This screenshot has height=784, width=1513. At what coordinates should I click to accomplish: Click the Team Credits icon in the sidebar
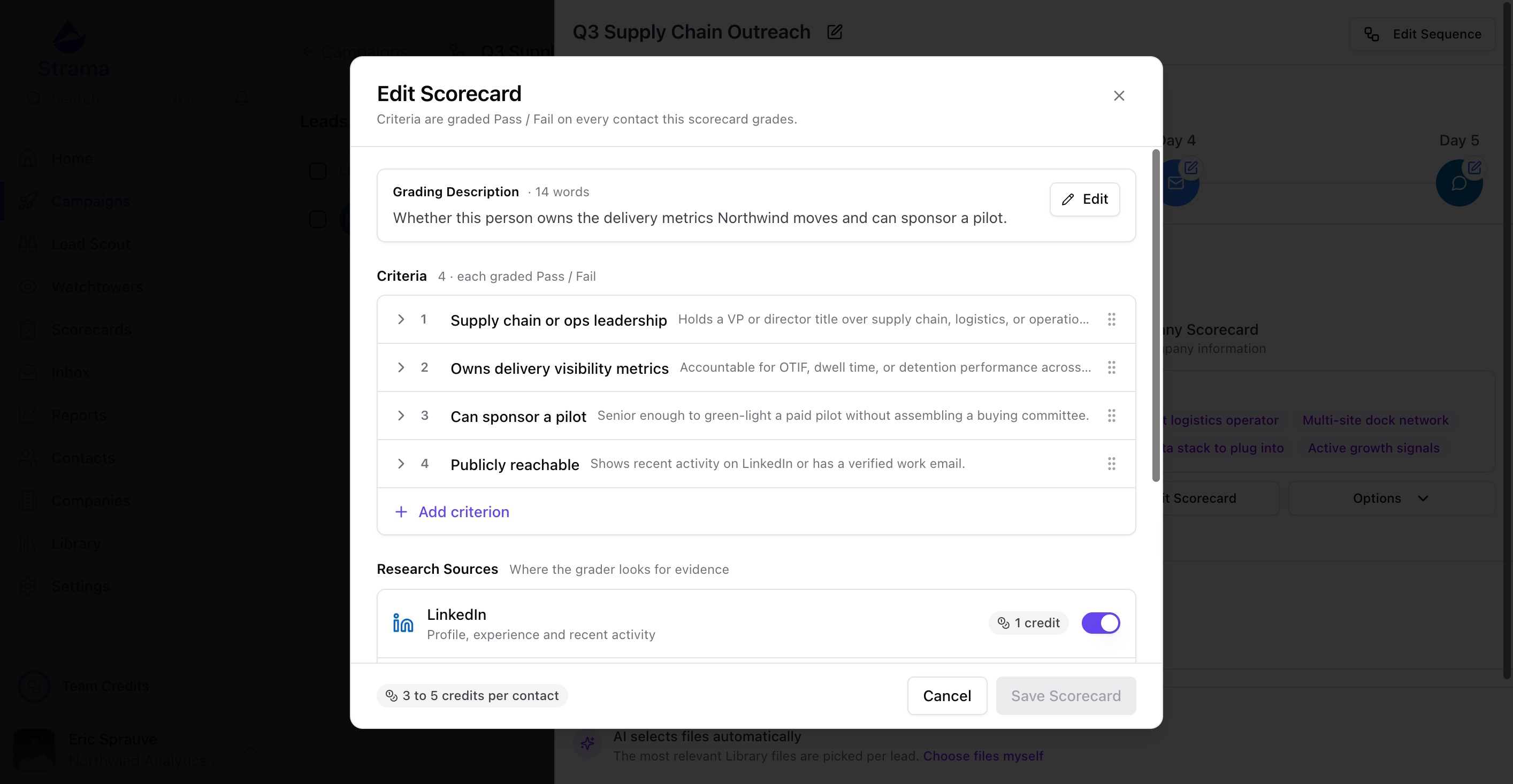pyautogui.click(x=34, y=686)
